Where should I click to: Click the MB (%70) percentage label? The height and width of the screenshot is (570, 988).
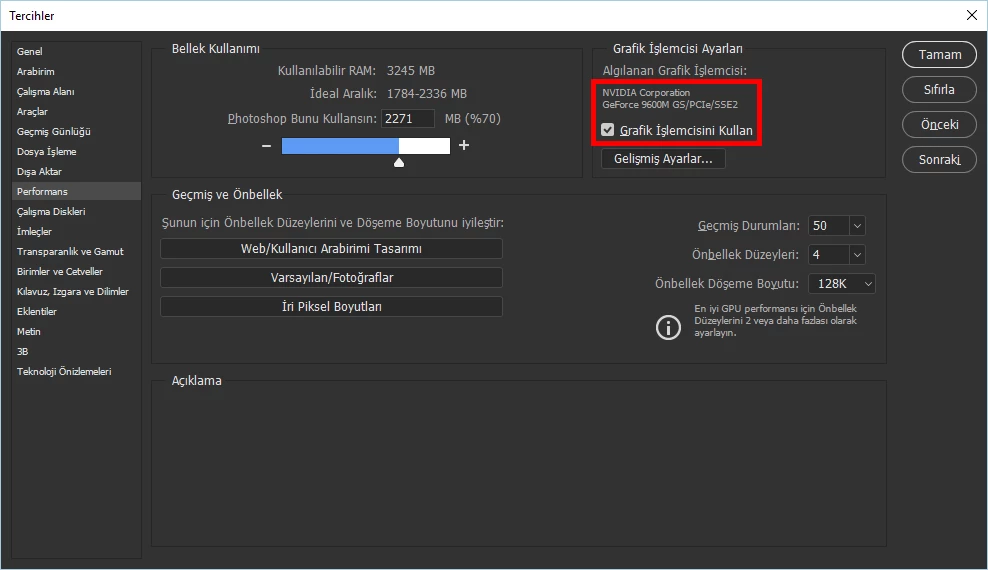click(x=473, y=118)
